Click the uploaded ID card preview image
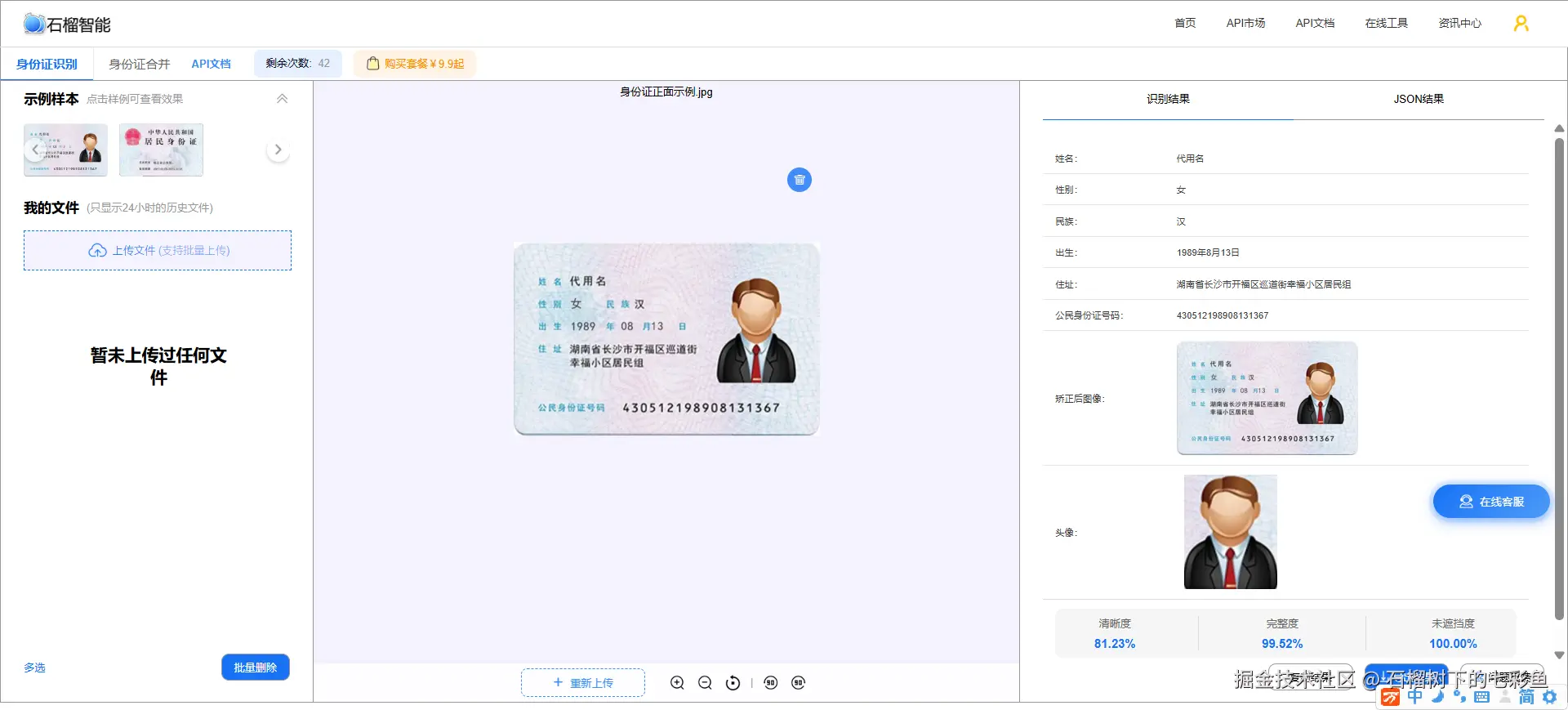The width and height of the screenshot is (1568, 710). click(666, 339)
